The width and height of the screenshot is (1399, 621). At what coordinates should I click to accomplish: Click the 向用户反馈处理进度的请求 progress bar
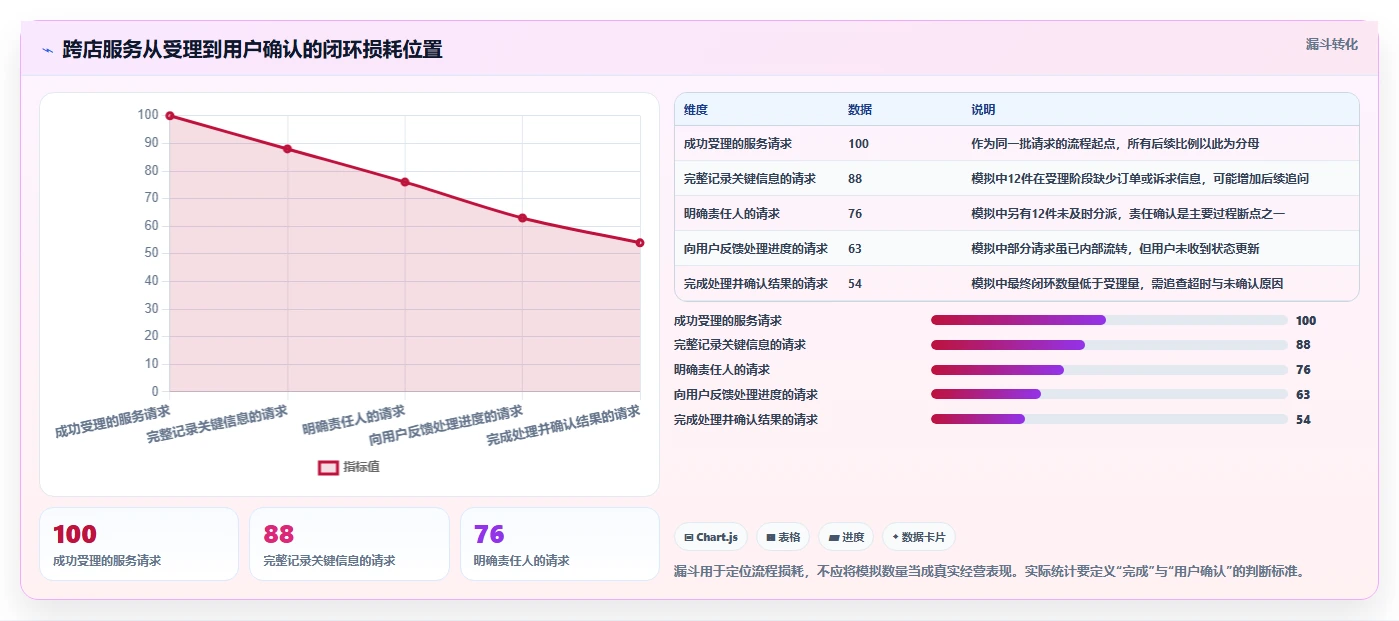pos(1109,394)
